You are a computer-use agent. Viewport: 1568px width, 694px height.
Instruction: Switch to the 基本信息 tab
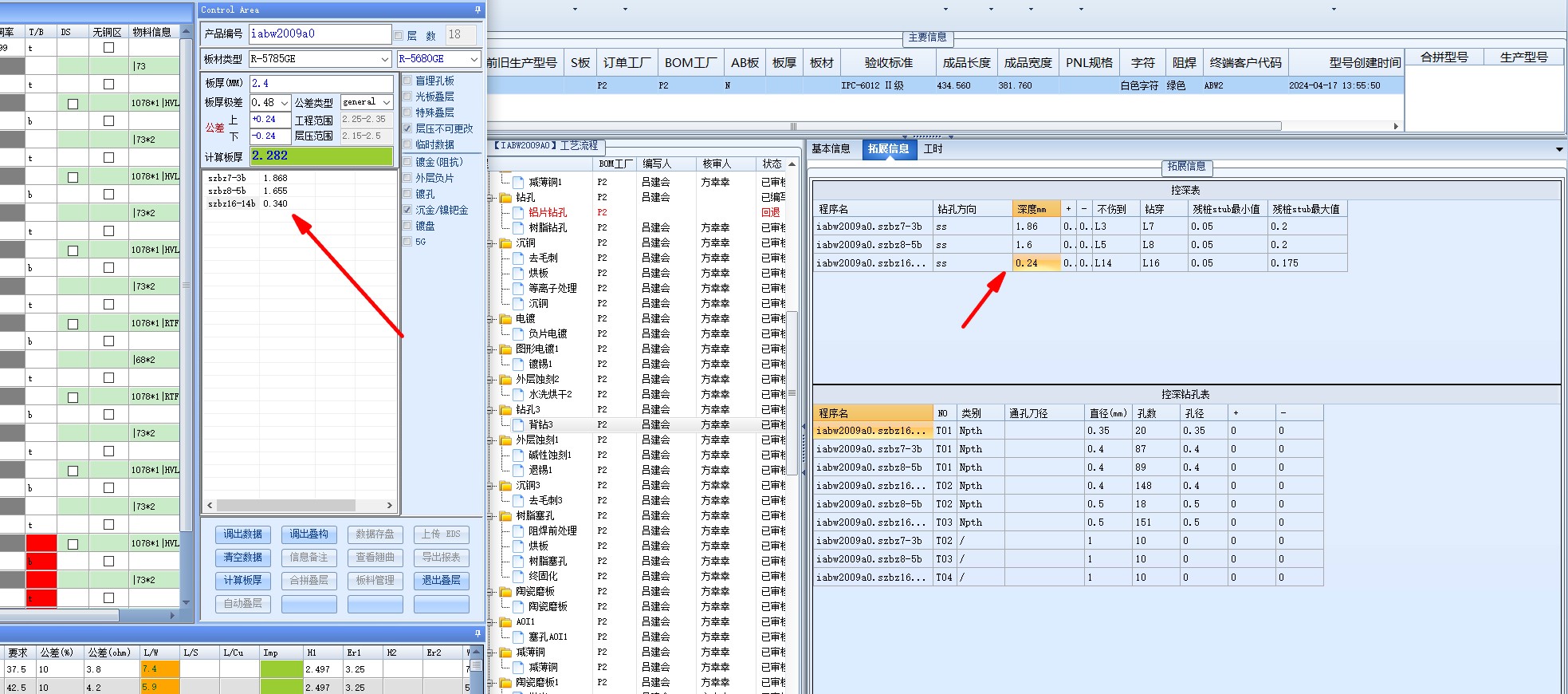pyautogui.click(x=831, y=149)
